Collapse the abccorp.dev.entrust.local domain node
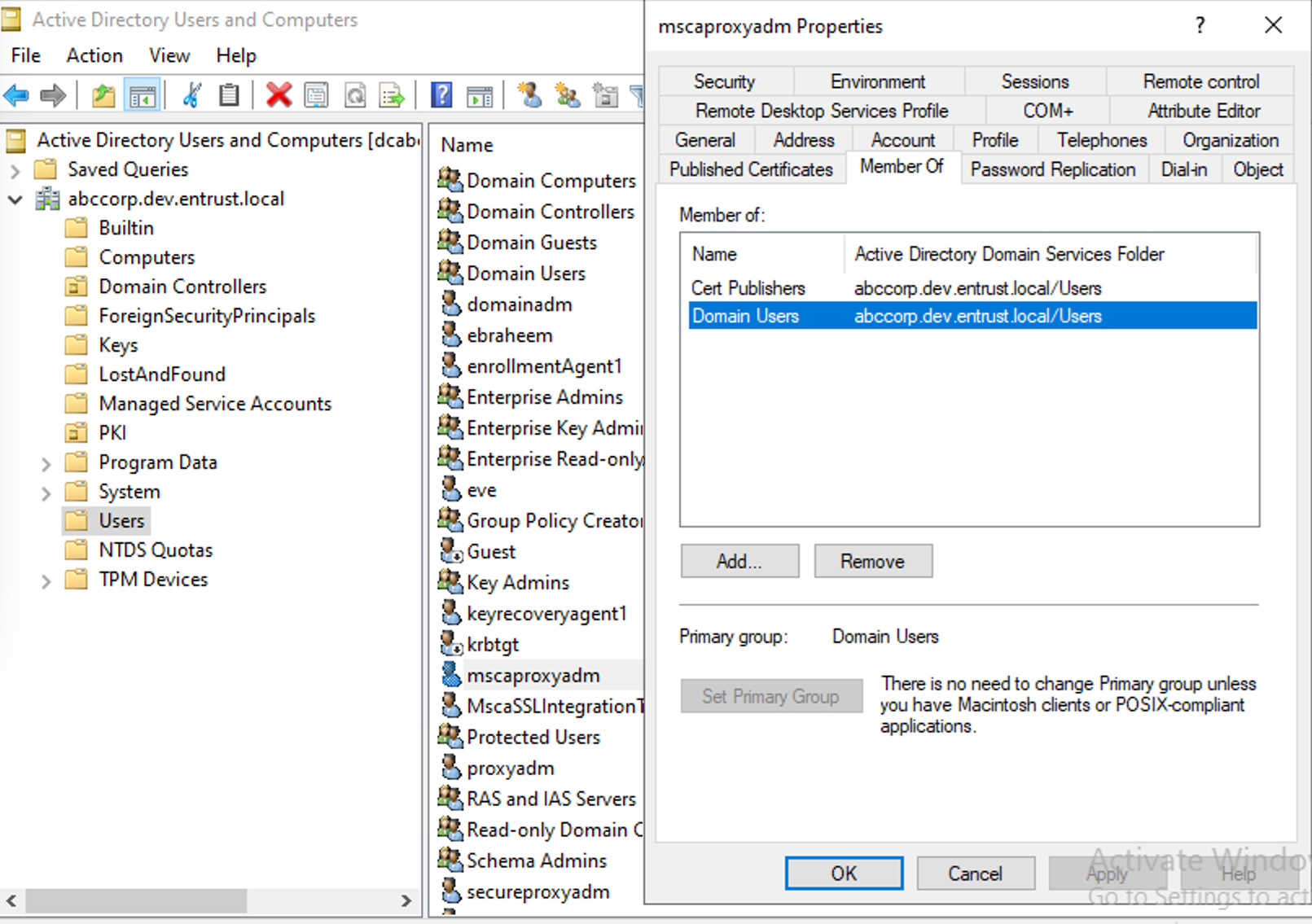The height and width of the screenshot is (924, 1312). click(x=15, y=199)
